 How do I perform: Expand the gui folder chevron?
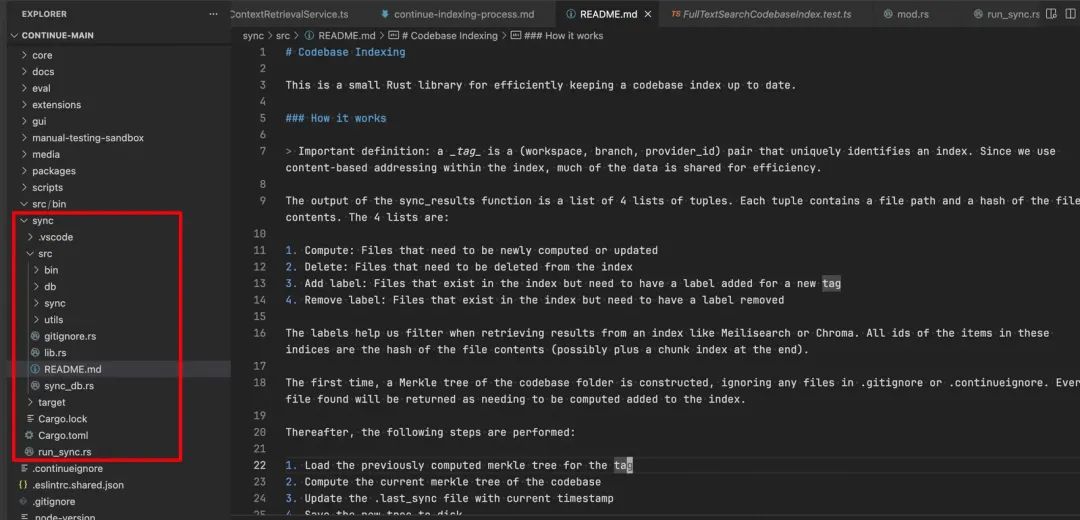coord(24,121)
